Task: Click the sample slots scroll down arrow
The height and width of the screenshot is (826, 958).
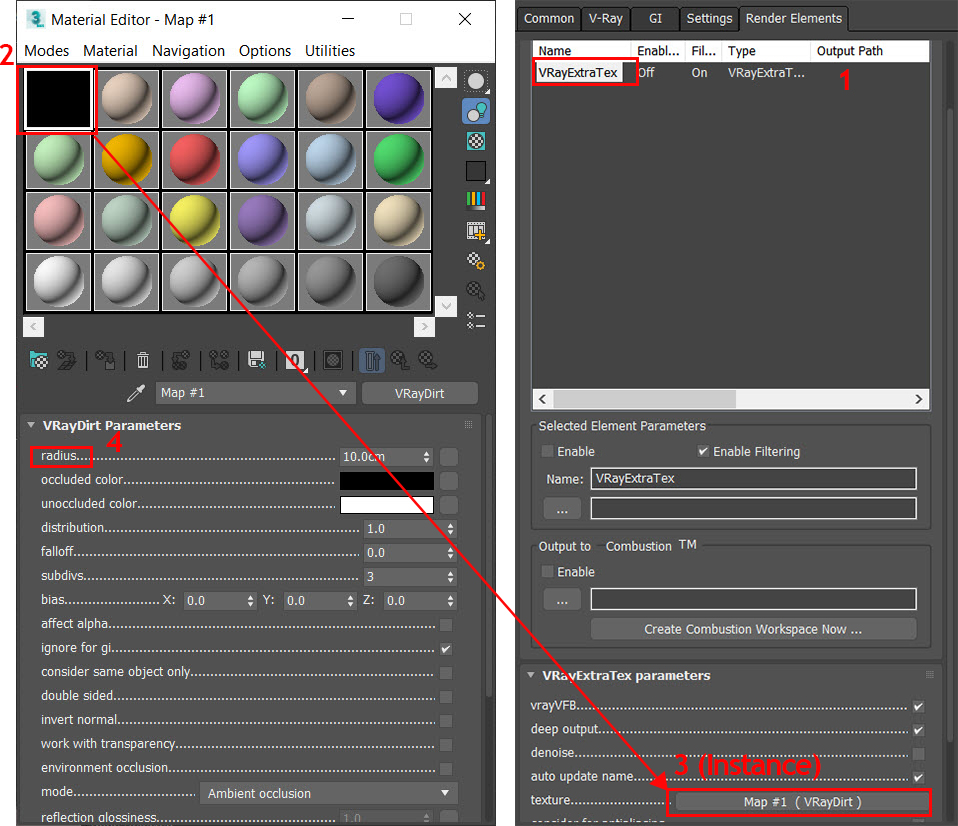Action: coord(447,305)
